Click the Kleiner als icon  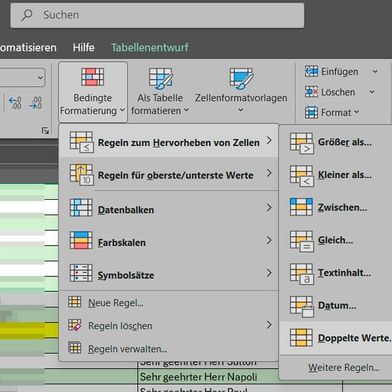coord(302,176)
